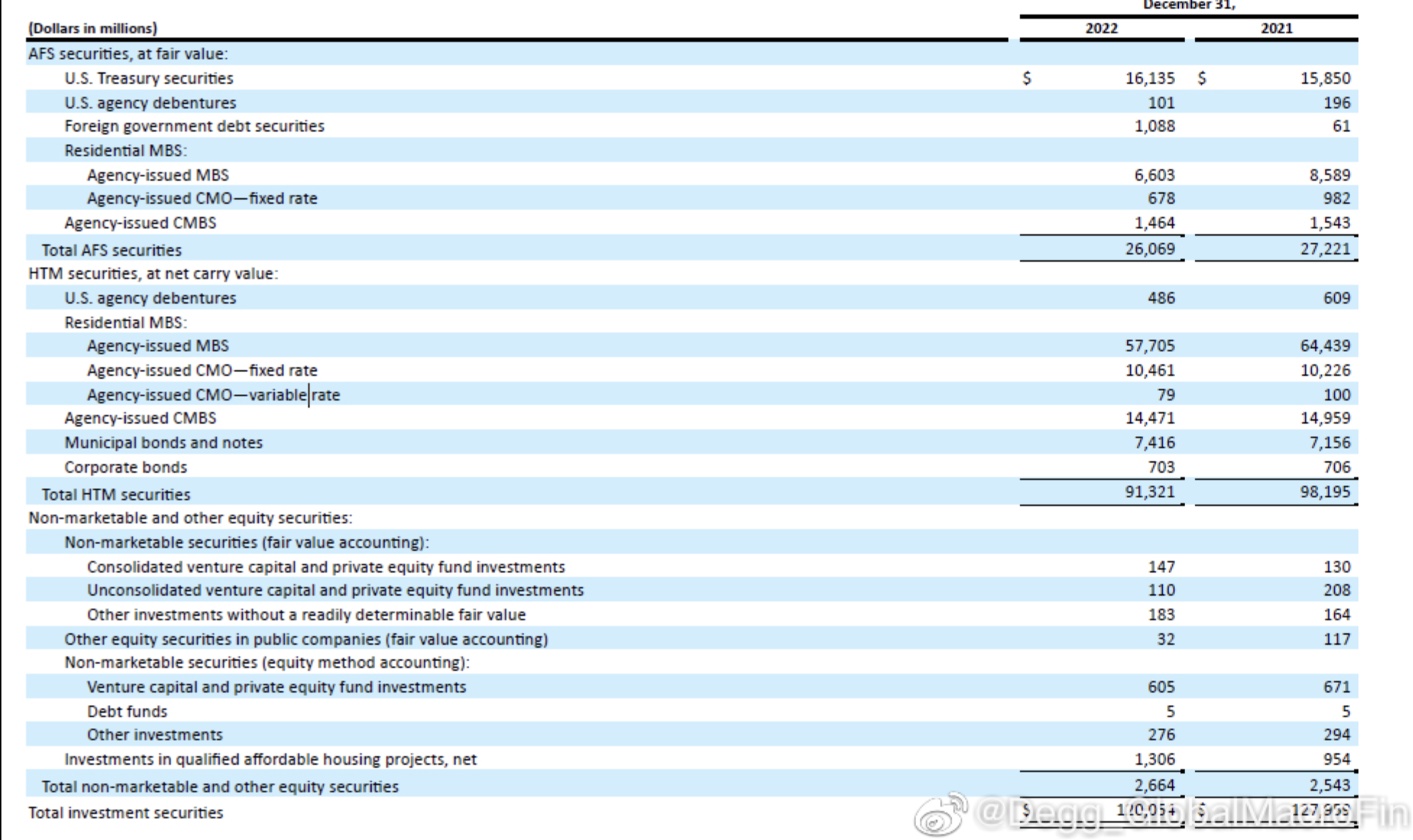Viewport: 1413px width, 840px height.
Task: Place cursor in Agency-issued CMO—variable rate text
Action: [x=213, y=395]
